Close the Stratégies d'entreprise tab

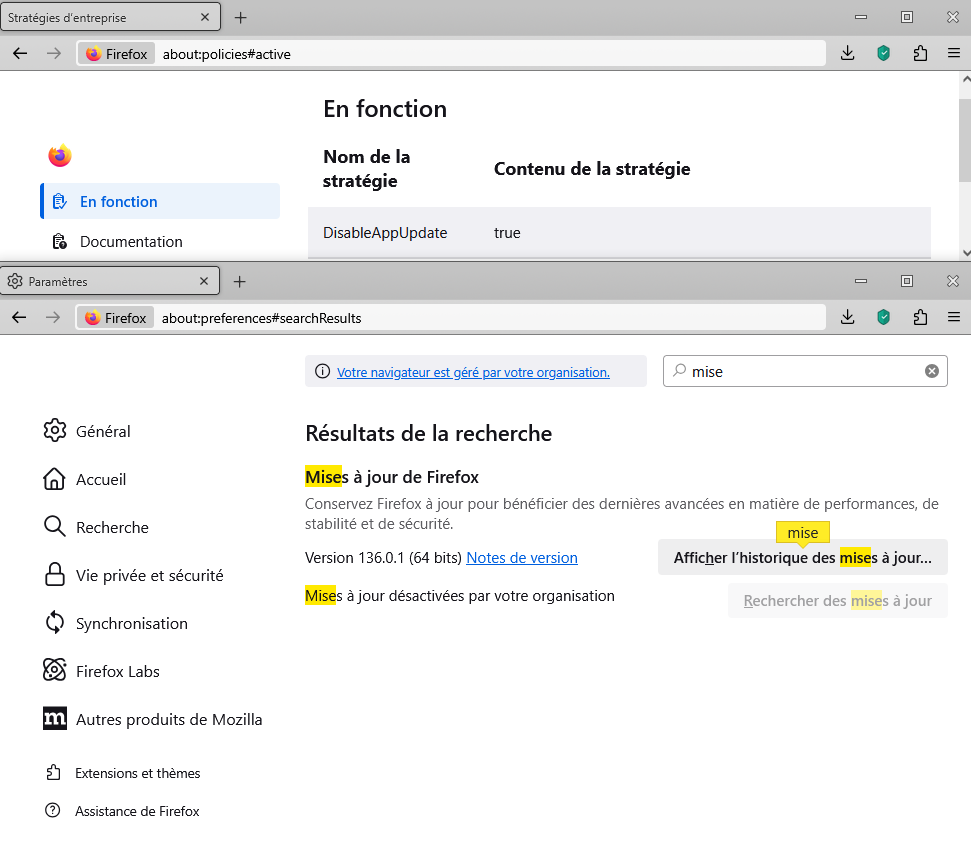pos(205,18)
